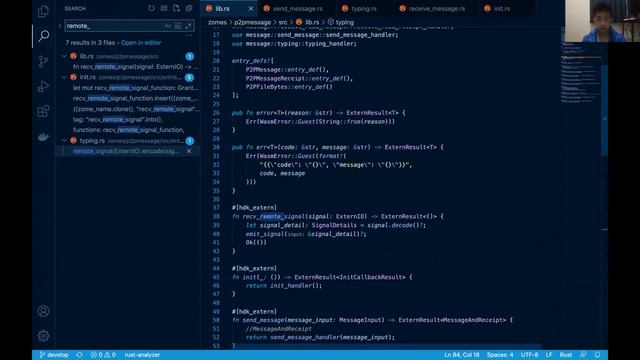
Task: Refresh the search results
Action: (151, 8)
